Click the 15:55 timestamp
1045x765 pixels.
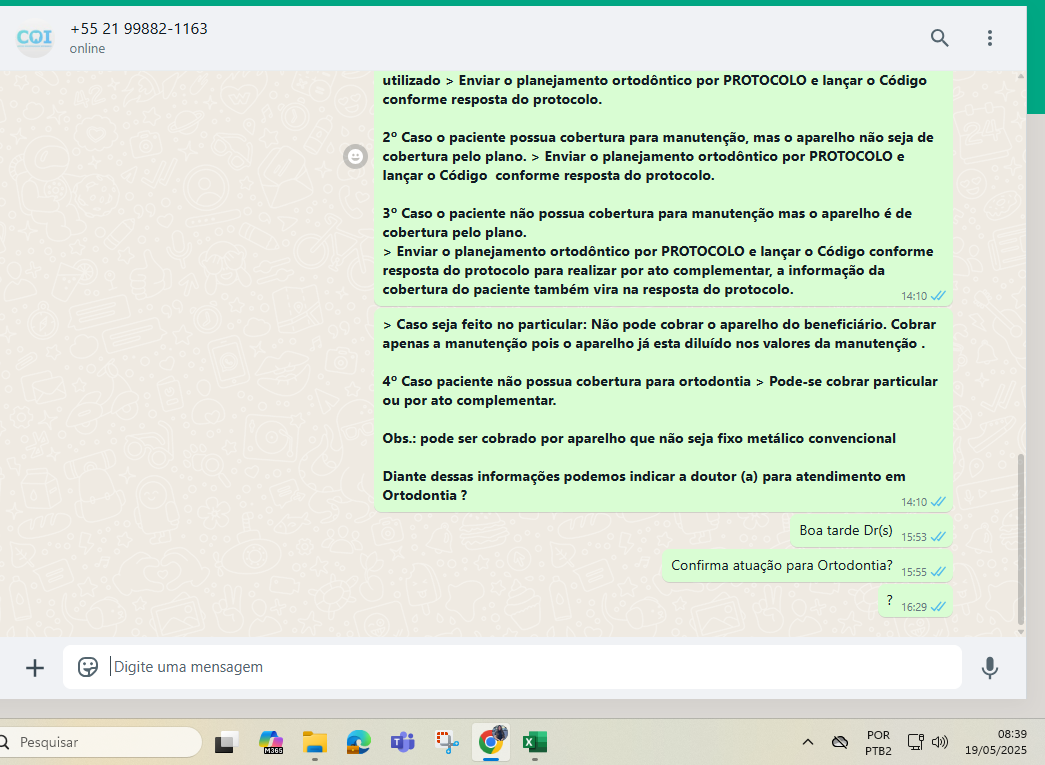coord(914,572)
